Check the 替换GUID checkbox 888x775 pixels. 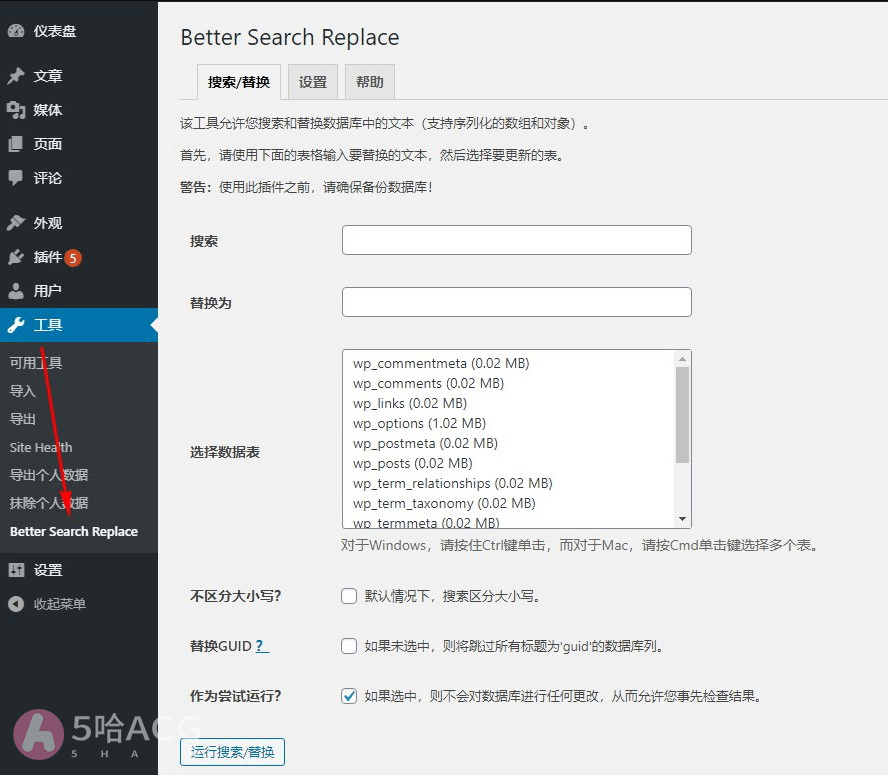pos(349,646)
